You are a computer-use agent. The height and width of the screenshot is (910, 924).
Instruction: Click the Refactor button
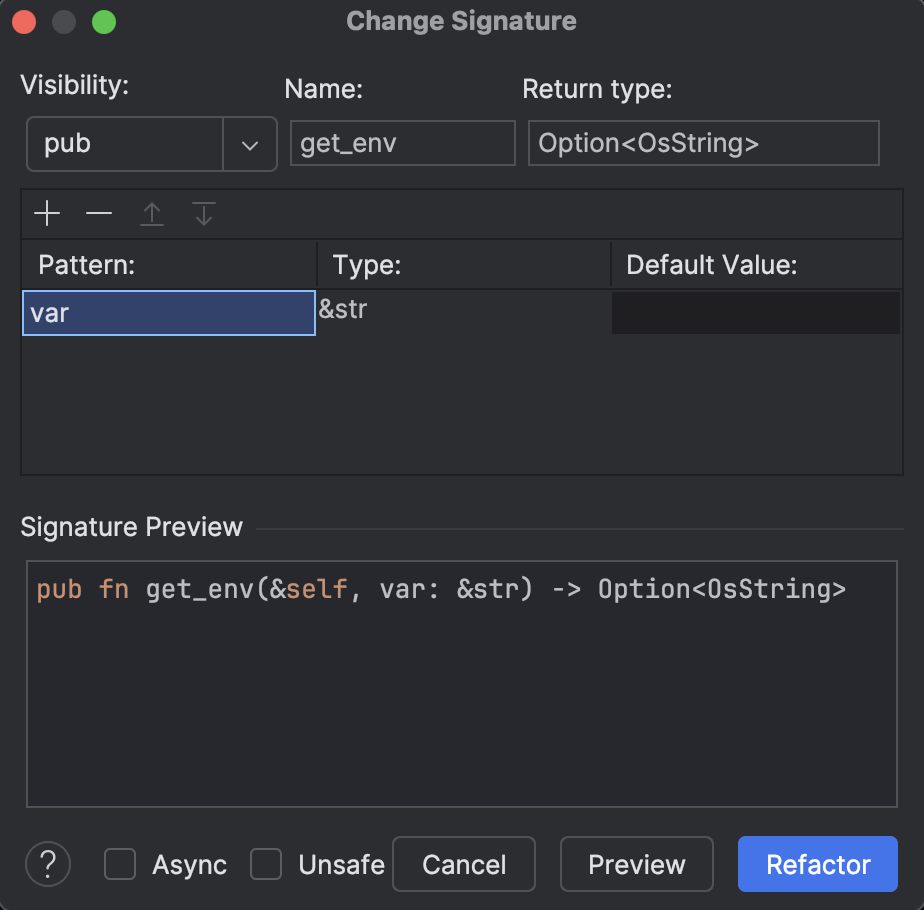click(x=817, y=864)
